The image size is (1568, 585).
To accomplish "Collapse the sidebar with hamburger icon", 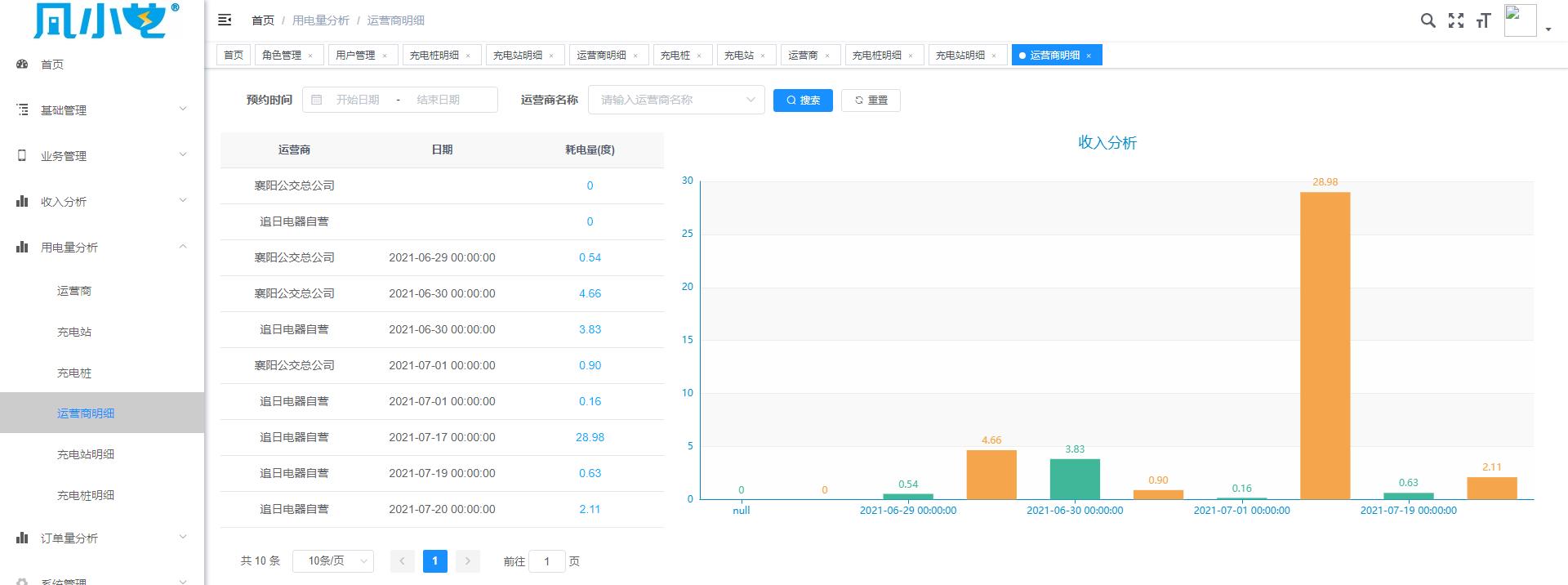I will [x=225, y=20].
